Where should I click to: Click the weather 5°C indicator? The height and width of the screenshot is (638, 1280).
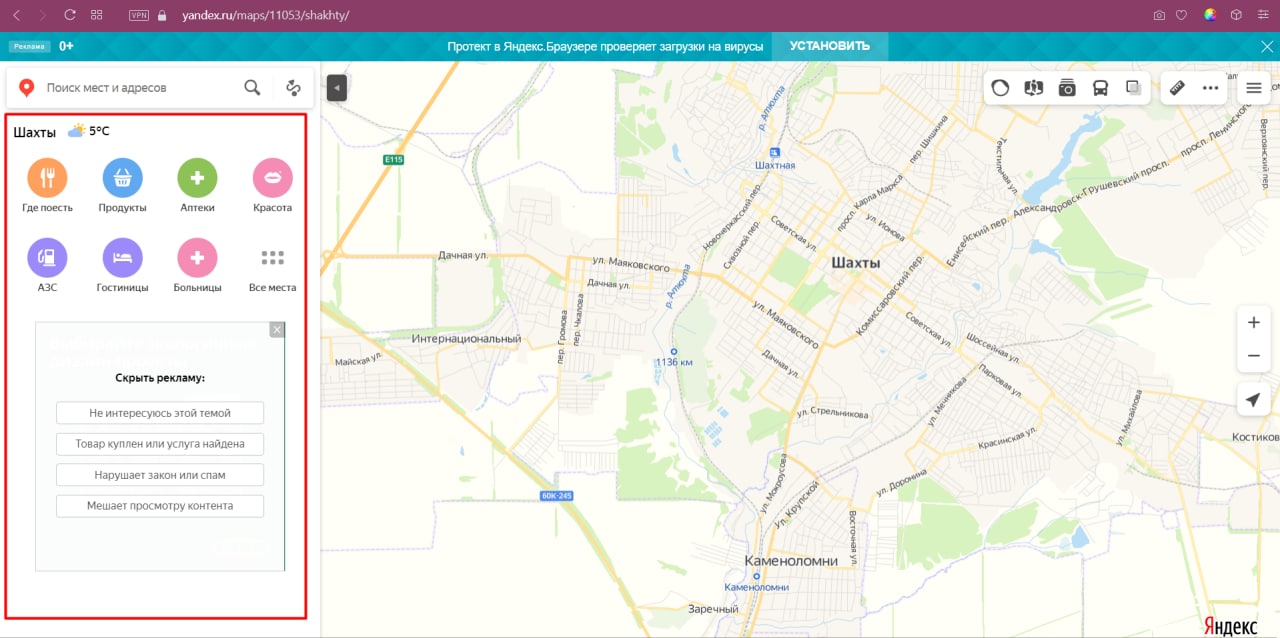(x=89, y=131)
